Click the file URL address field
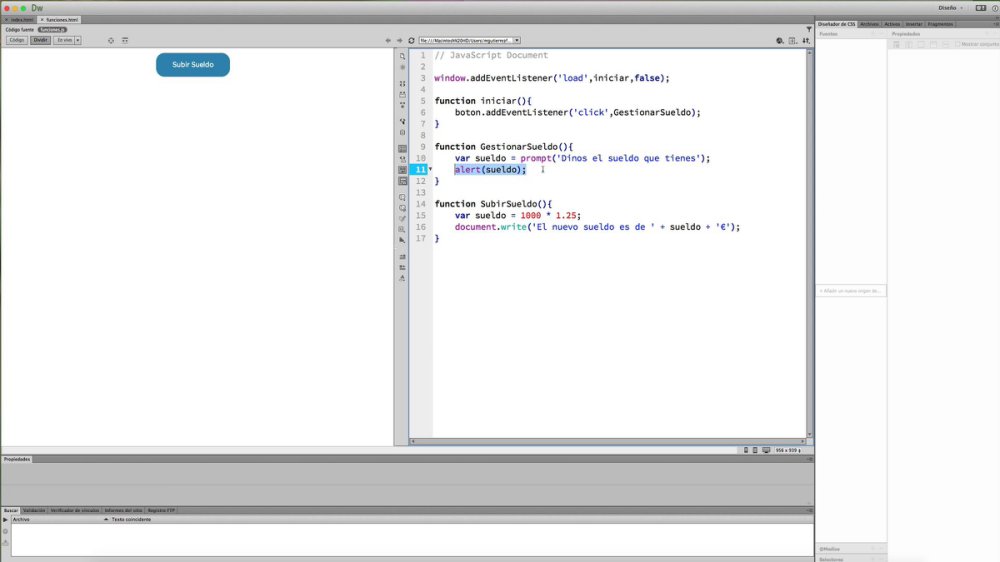The image size is (1000, 562). tap(466, 40)
